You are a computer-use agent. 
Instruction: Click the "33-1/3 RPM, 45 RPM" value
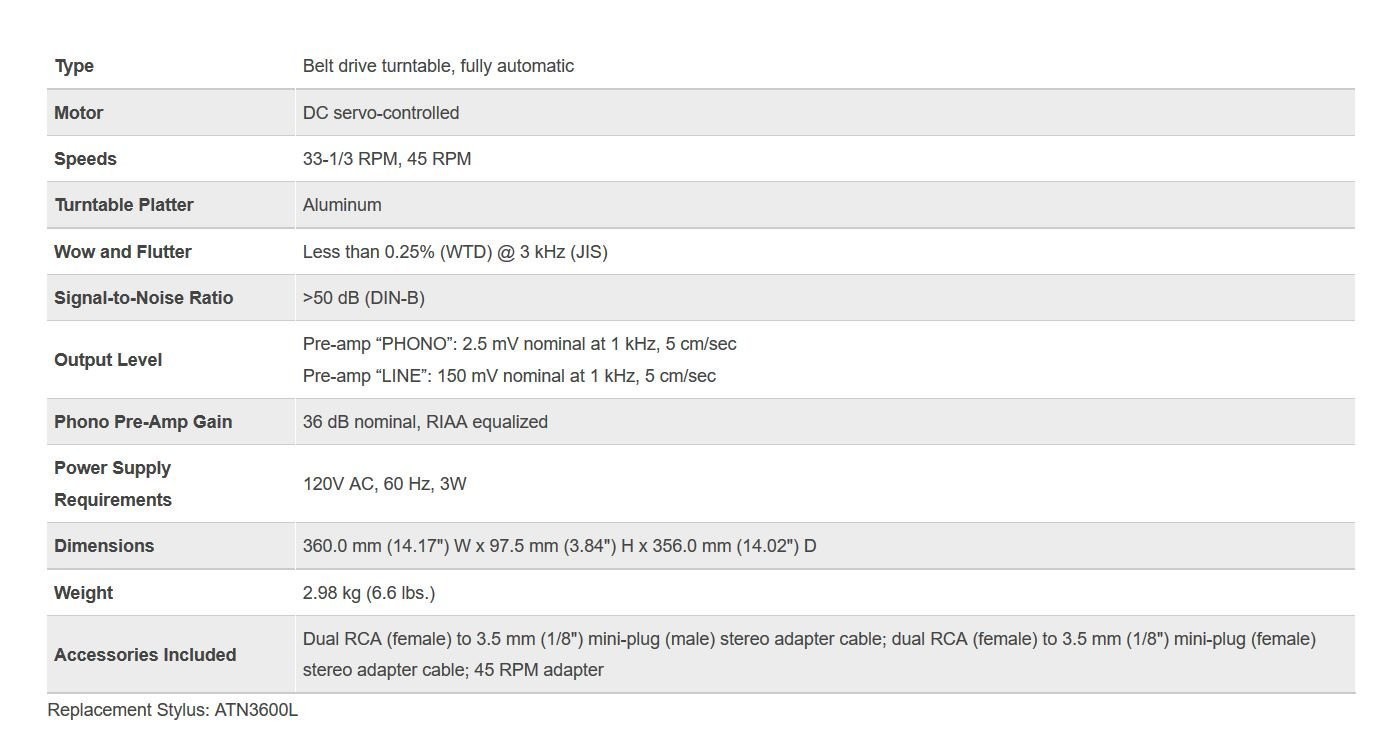pyautogui.click(x=387, y=159)
